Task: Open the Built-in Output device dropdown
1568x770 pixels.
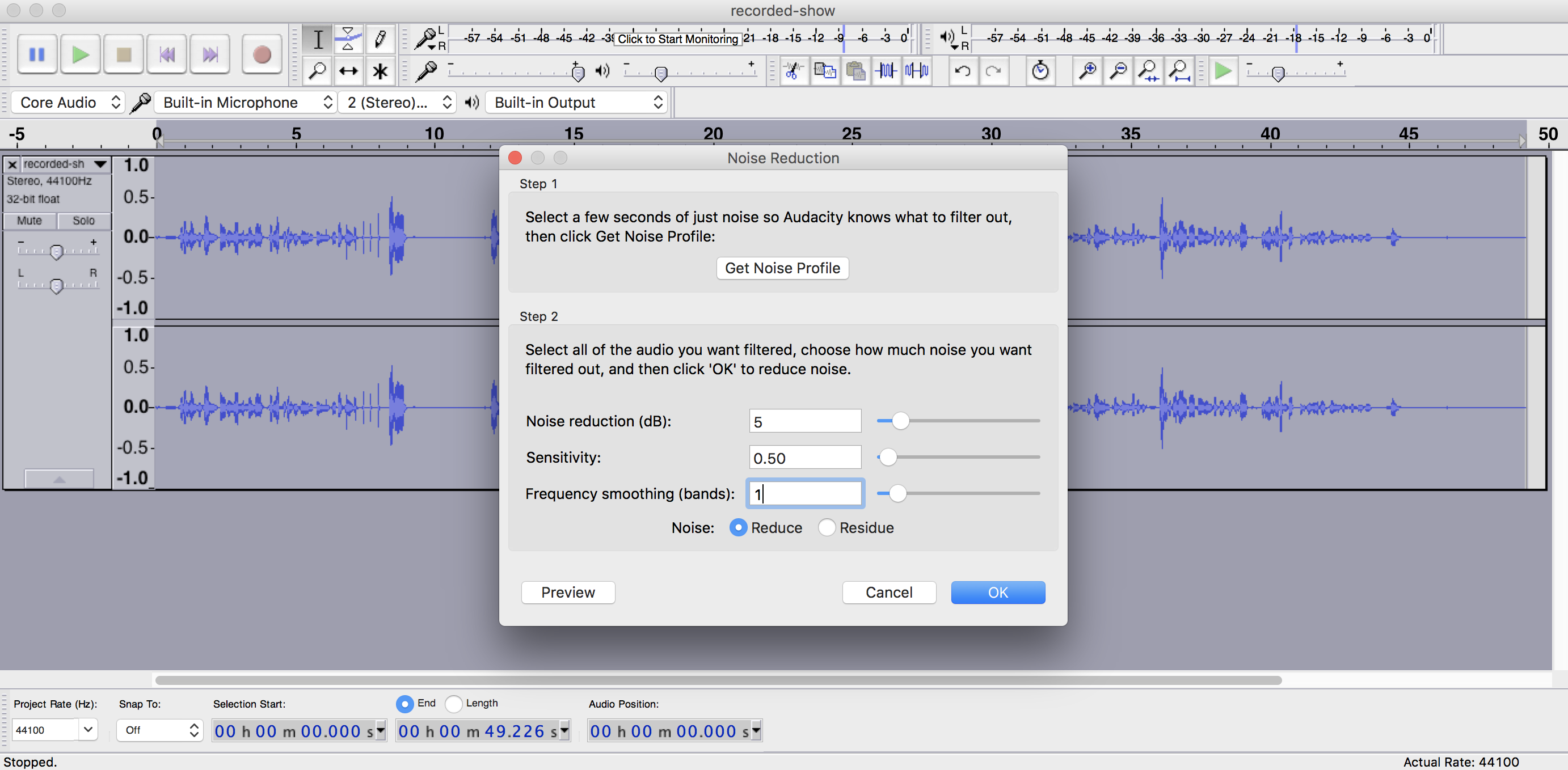Action: pos(575,102)
